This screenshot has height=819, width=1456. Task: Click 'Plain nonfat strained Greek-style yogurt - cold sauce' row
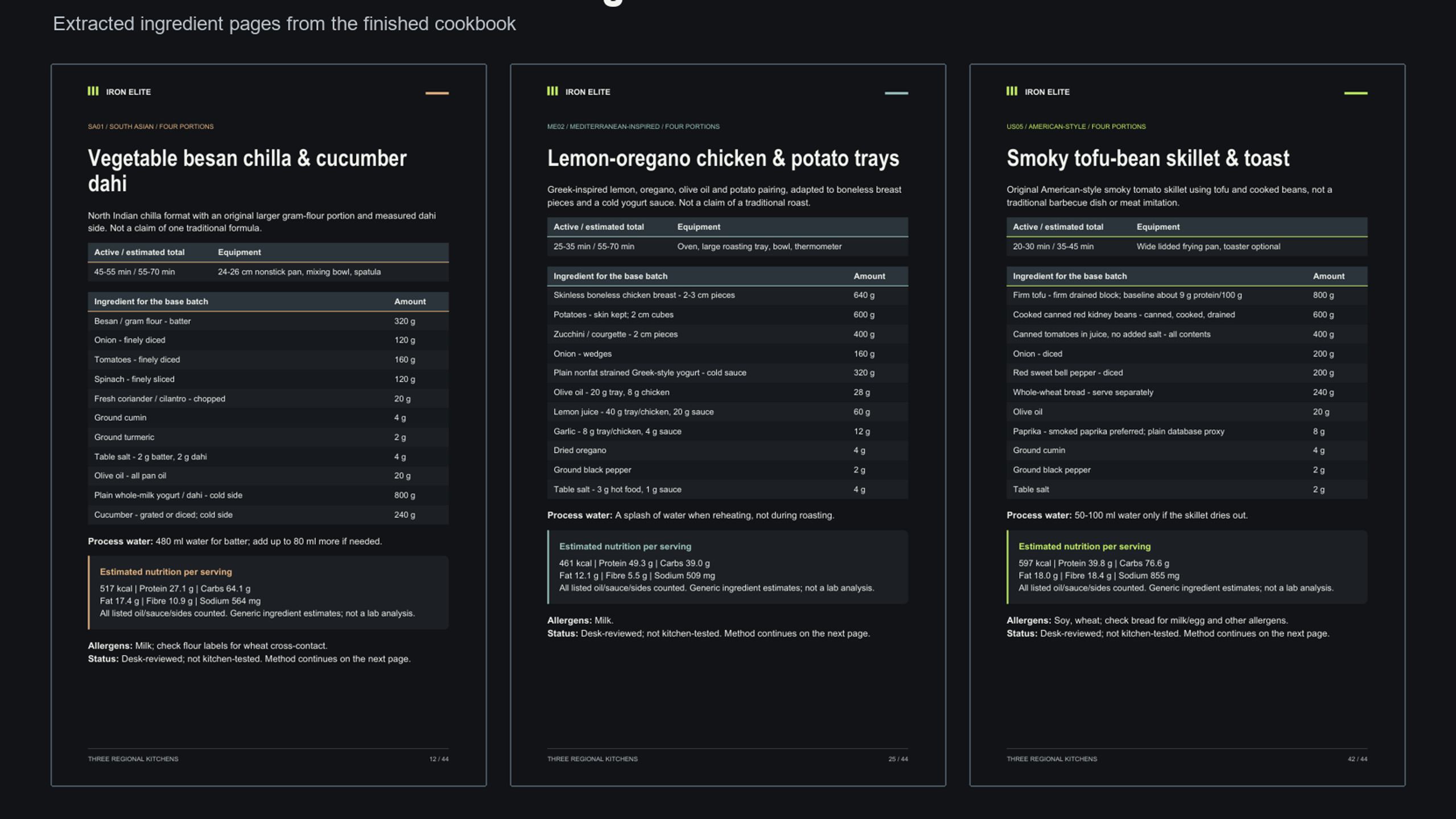[x=727, y=373]
